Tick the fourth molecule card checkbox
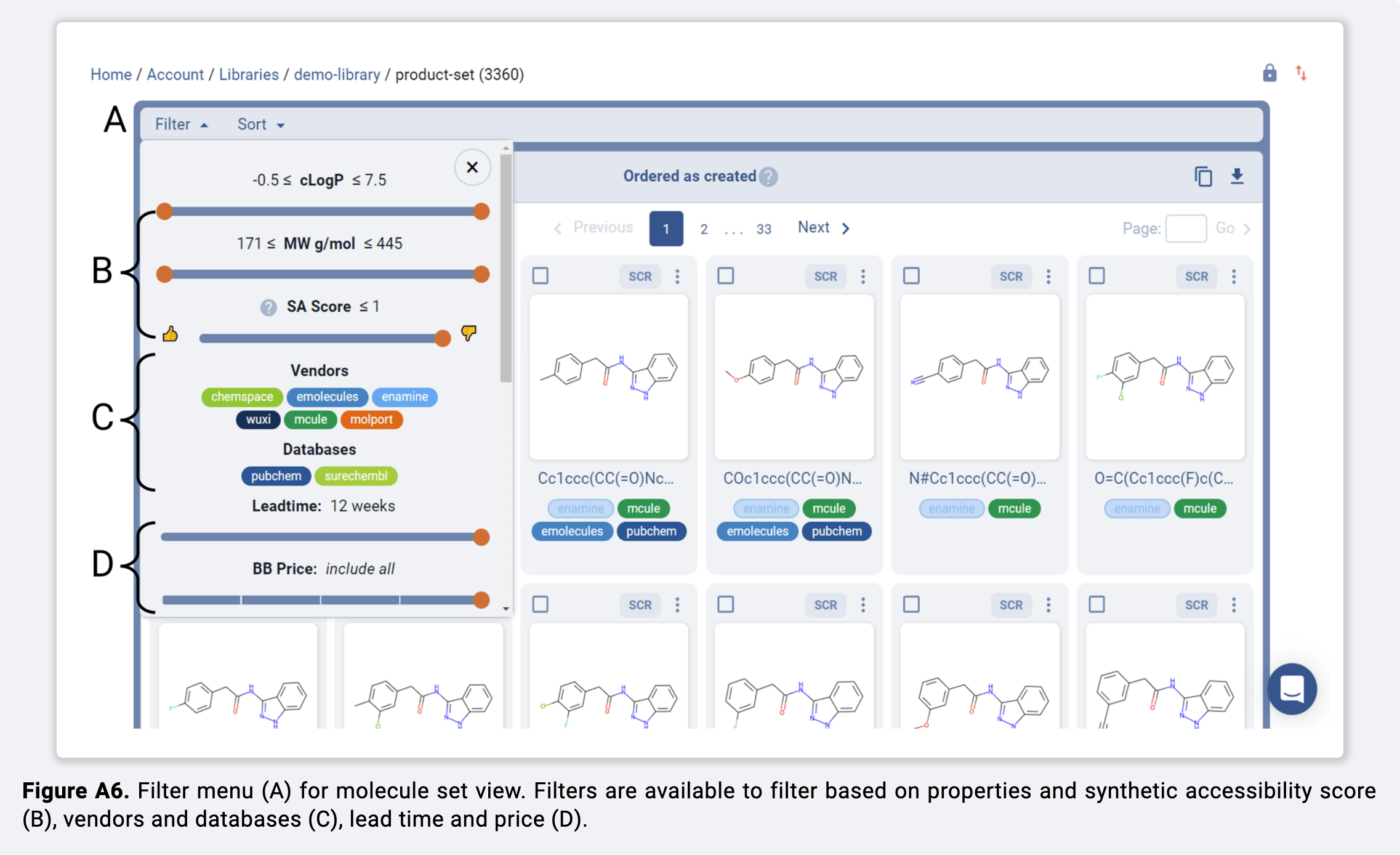The height and width of the screenshot is (855, 1400). pos(1096,275)
